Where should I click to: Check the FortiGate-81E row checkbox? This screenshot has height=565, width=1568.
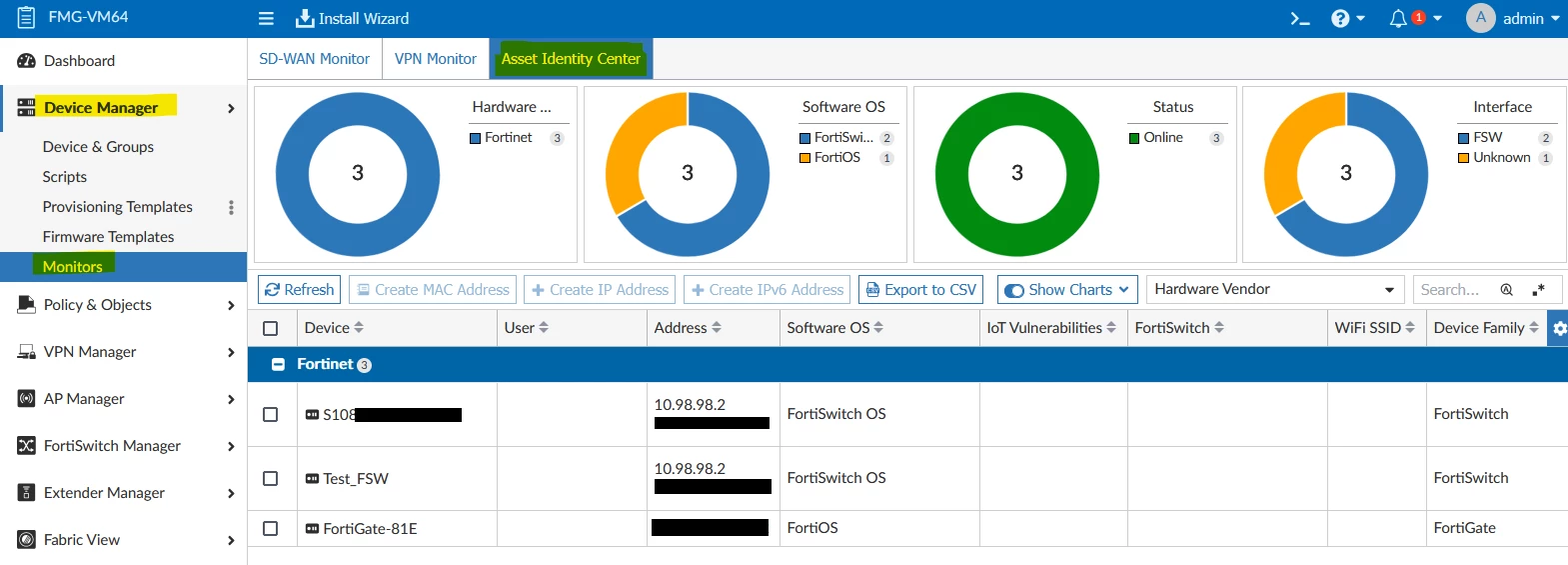click(270, 528)
